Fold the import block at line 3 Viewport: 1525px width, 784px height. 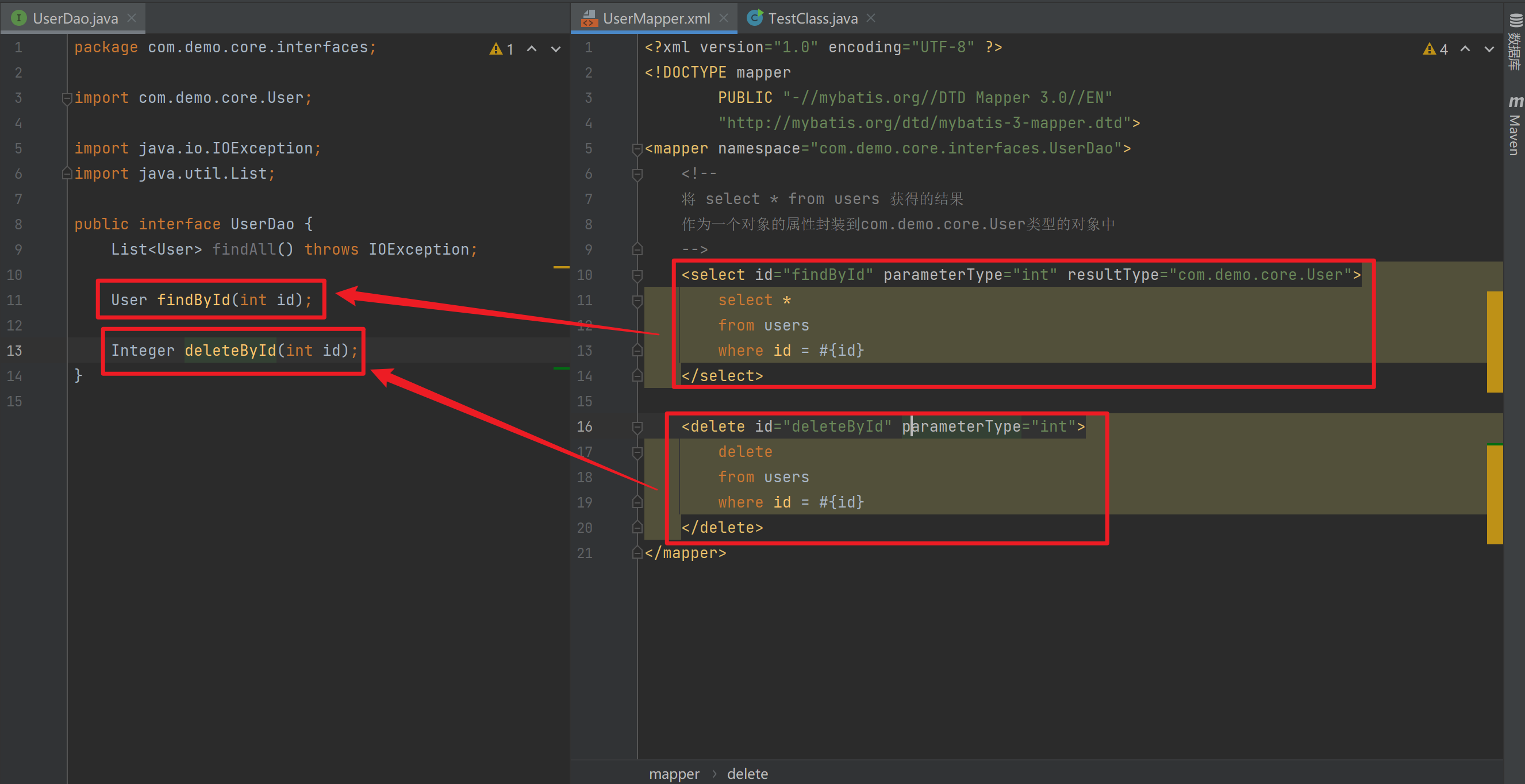66,98
